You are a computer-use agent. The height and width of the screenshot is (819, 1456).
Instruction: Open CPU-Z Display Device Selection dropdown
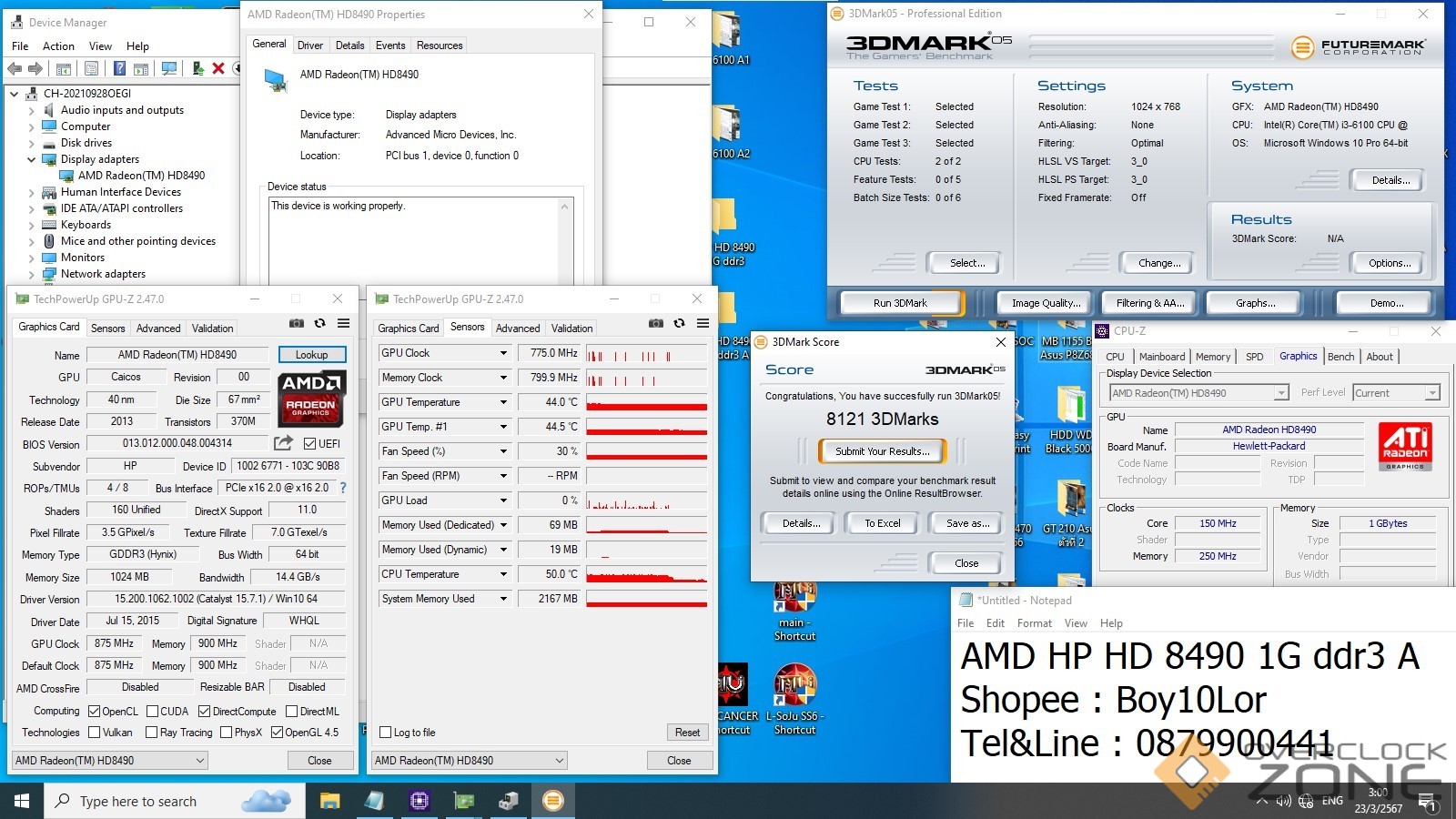1280,393
